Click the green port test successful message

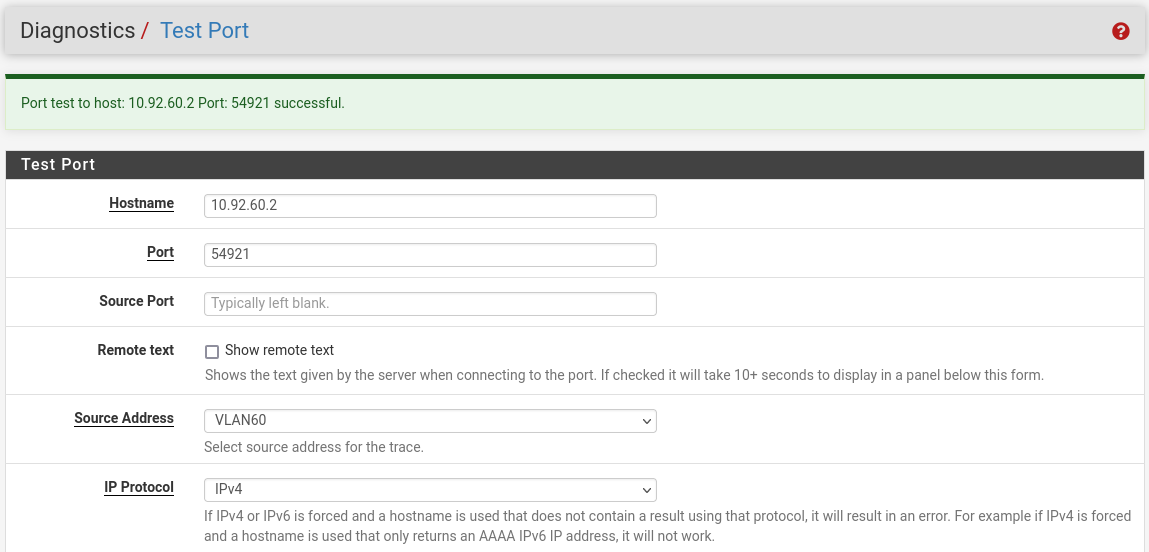pos(183,103)
